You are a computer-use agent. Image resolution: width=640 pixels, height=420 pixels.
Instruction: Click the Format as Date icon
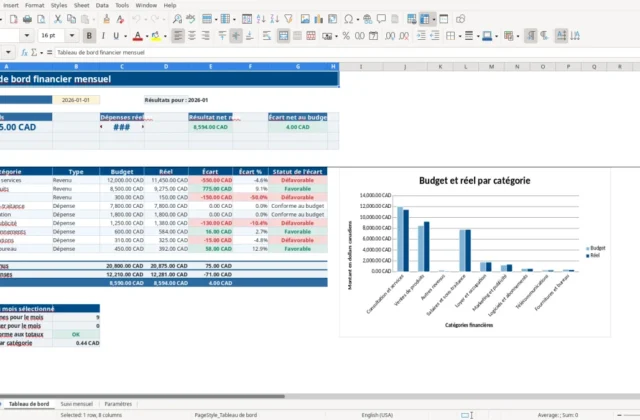point(373,36)
